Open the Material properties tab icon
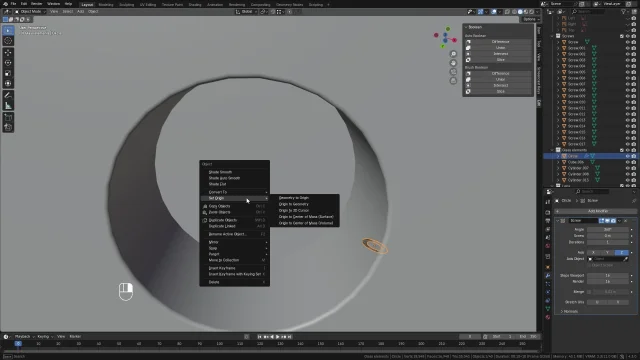 548,317
